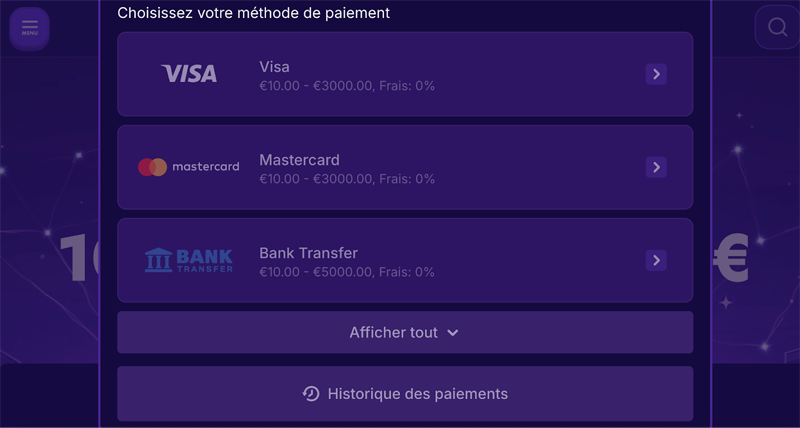800x428 pixels.
Task: Click the Mastercard logo
Action: tap(189, 167)
